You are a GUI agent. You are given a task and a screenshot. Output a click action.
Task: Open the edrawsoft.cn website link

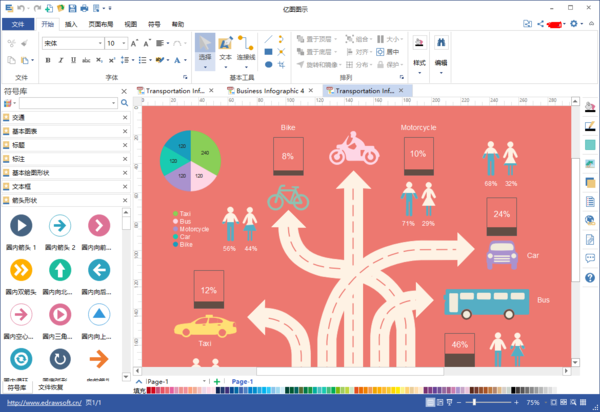[x=44, y=402]
